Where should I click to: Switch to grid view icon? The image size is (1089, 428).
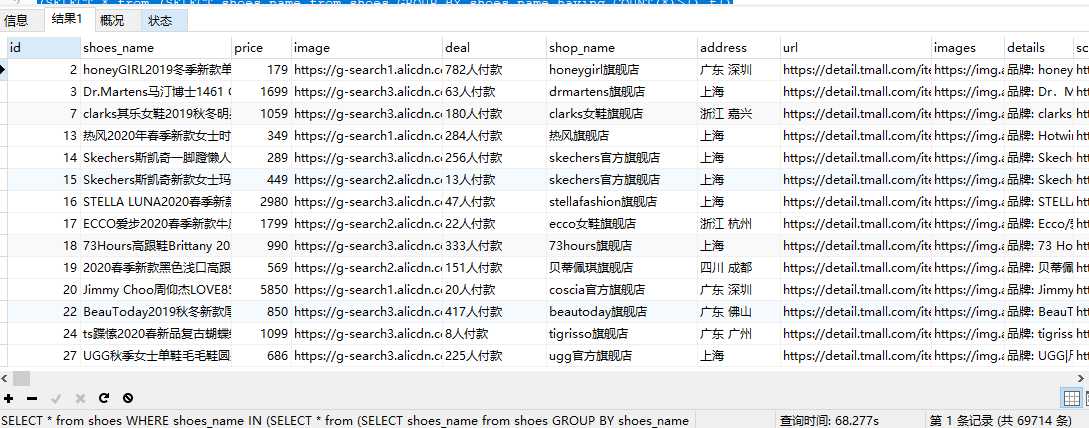[1072, 398]
